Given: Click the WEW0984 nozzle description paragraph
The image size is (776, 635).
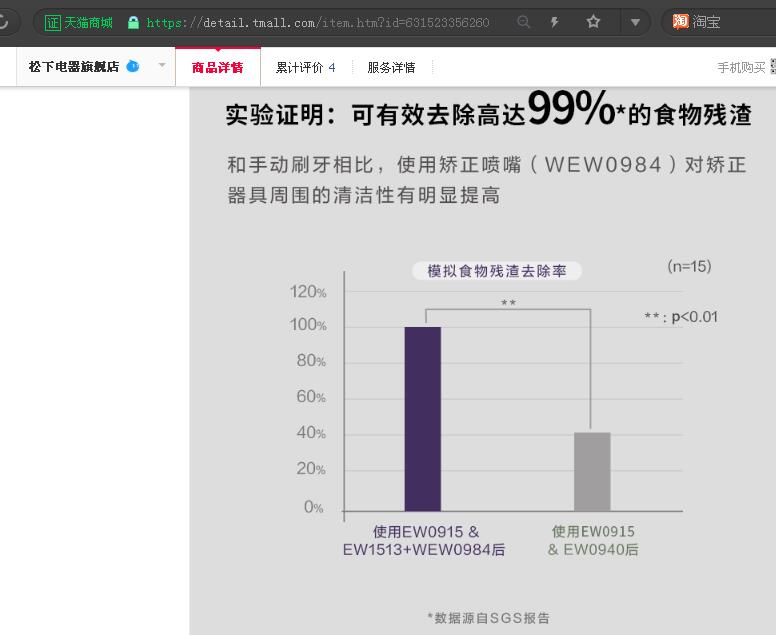Looking at the screenshot, I should point(486,180).
